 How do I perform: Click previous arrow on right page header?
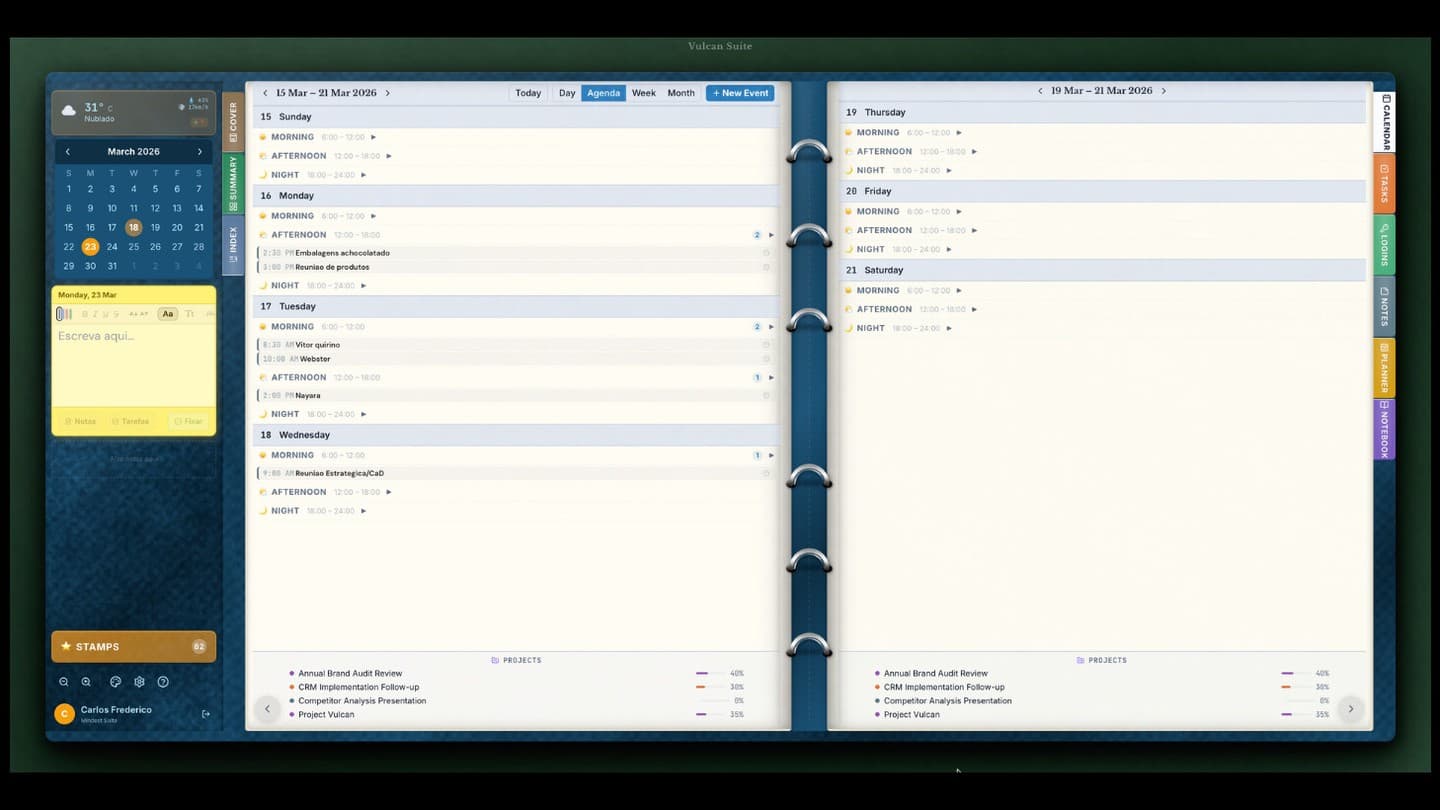(1040, 90)
